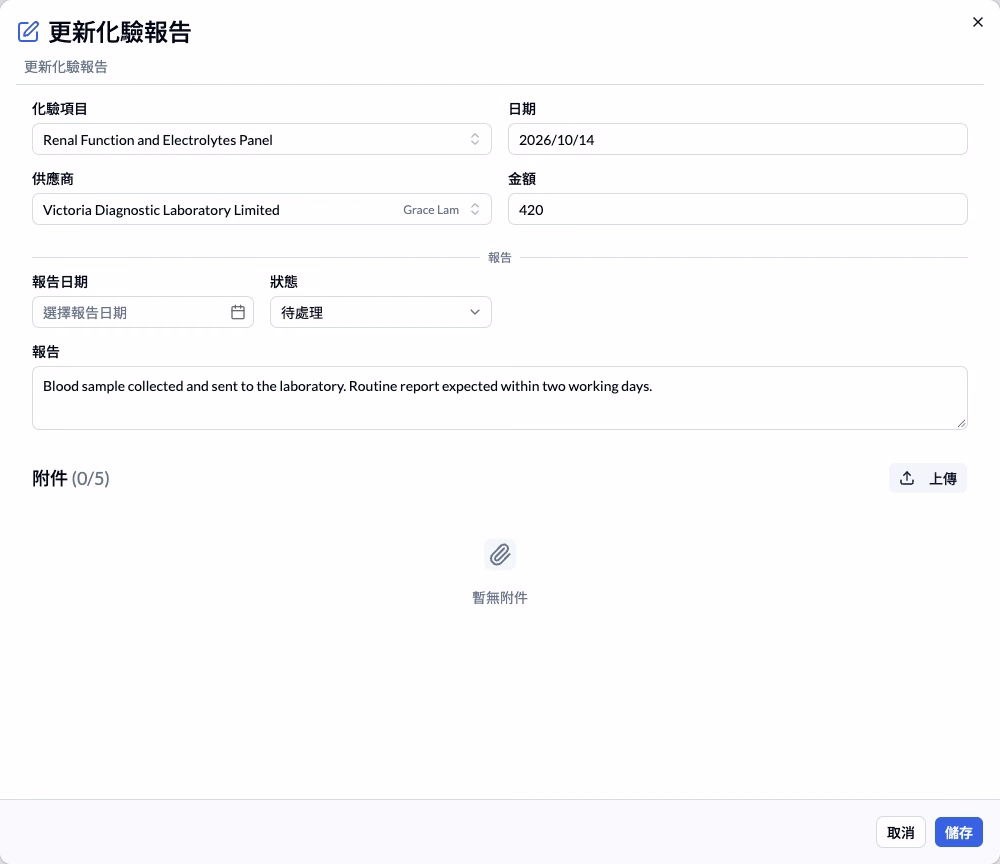Expand the 化驗項目 test selector
Screen dimensions: 1000x864
261,140
